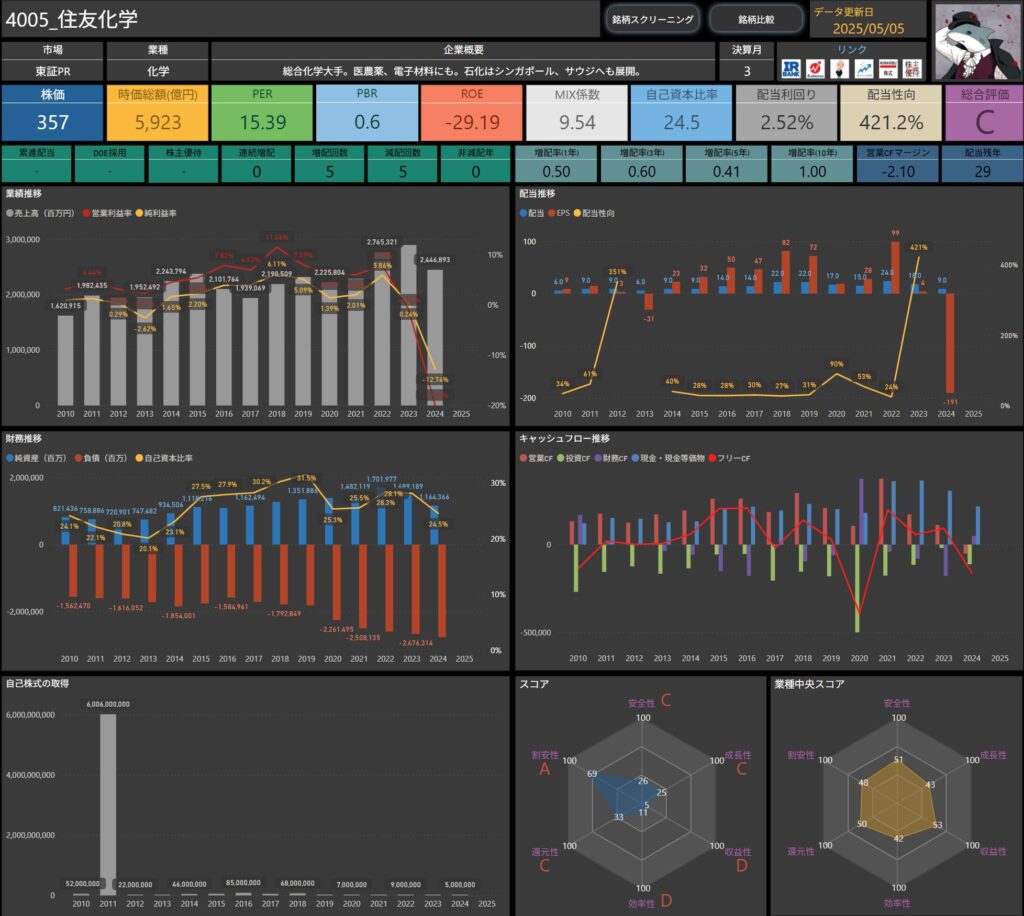Screen dimensions: 1024x916
Task: Click the 財務推移 chart title
Action: [x=24, y=439]
